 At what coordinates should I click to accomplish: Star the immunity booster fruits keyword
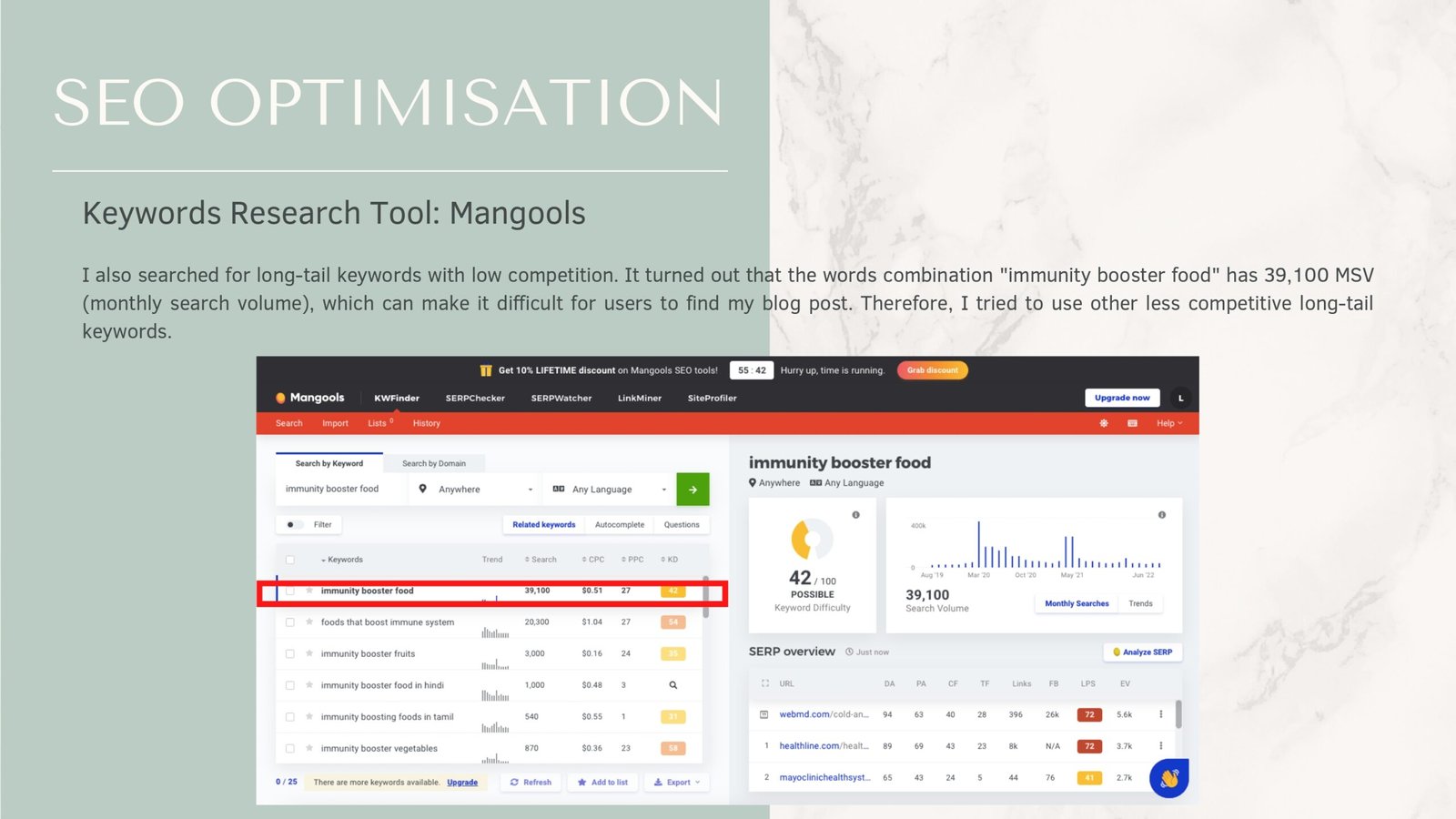309,653
